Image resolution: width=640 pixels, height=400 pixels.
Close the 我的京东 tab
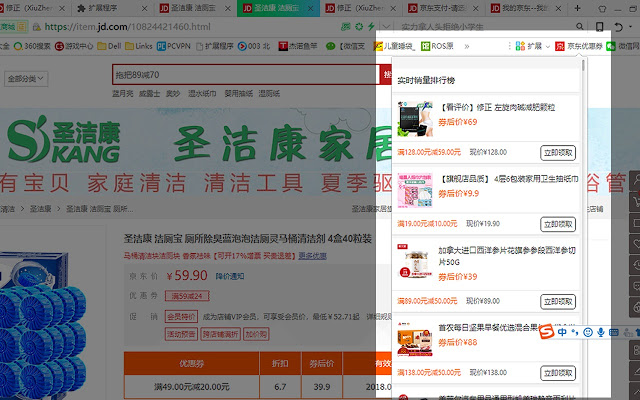(558, 8)
